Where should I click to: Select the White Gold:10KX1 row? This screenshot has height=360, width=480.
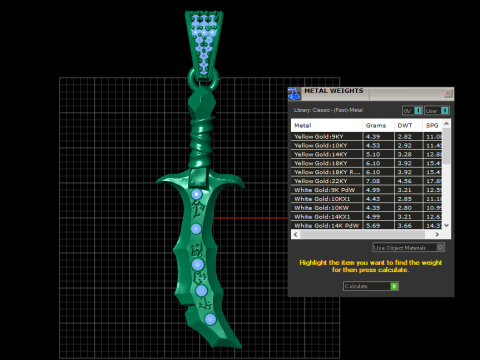pyautogui.click(x=367, y=199)
